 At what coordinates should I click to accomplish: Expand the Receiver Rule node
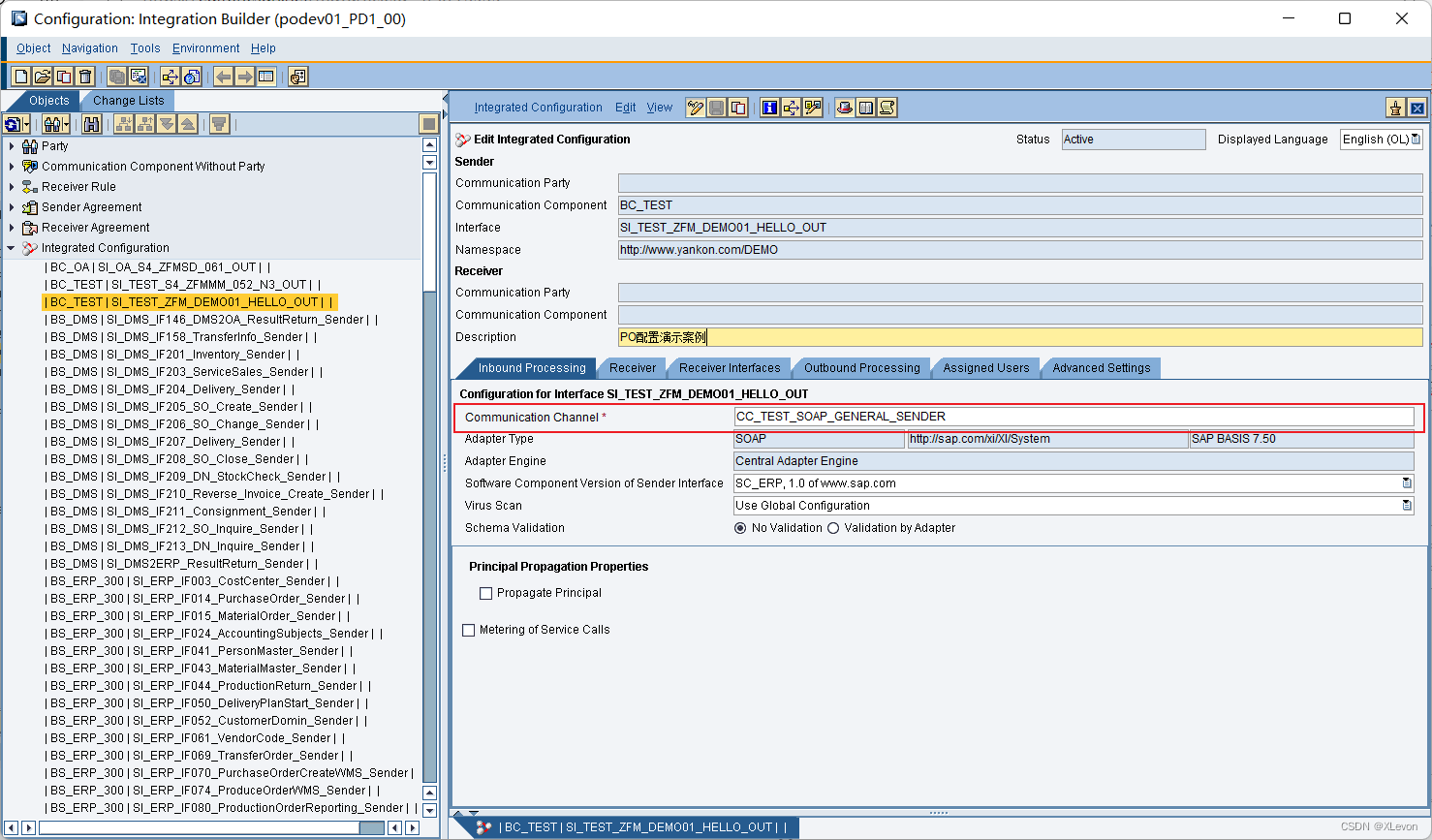point(12,187)
